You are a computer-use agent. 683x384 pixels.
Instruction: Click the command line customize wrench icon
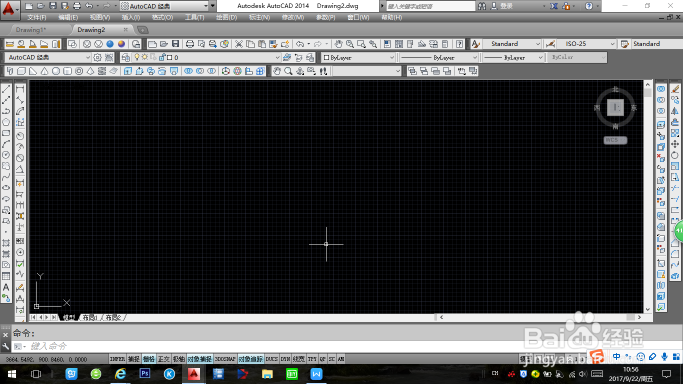(5, 347)
